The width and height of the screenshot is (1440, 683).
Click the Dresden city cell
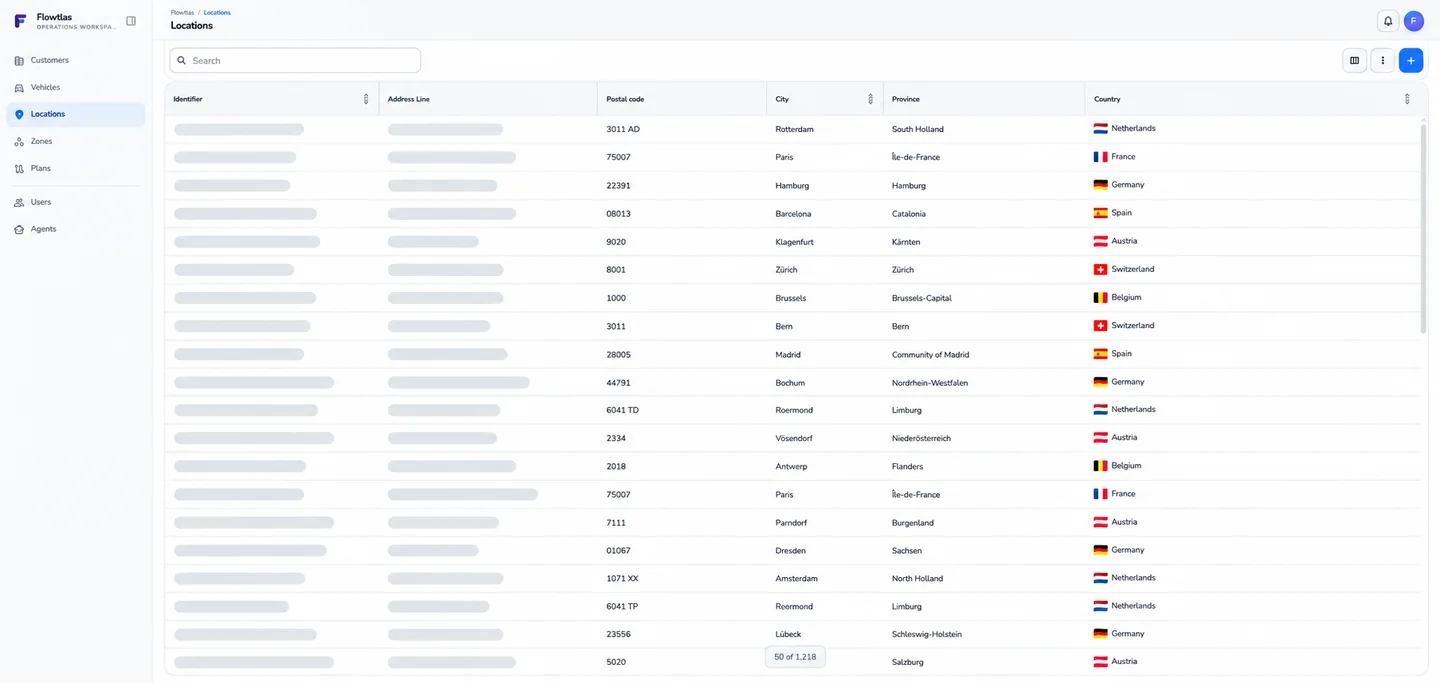coord(791,551)
